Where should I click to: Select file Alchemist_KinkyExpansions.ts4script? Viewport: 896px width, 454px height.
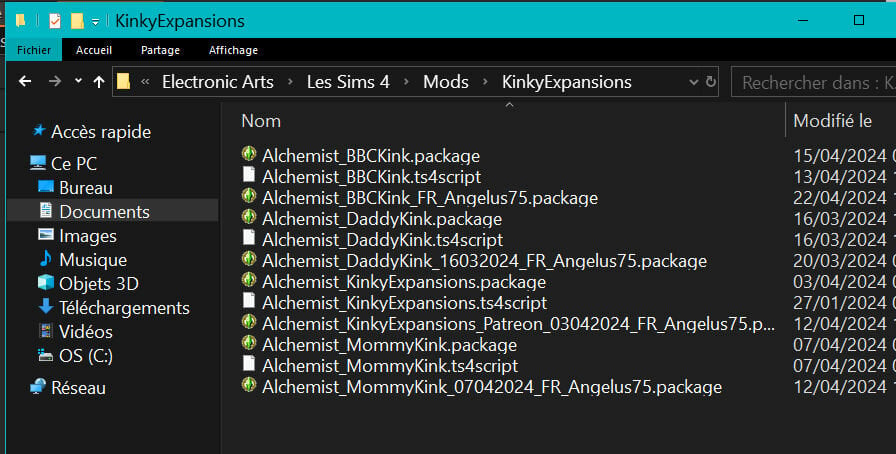point(405,303)
